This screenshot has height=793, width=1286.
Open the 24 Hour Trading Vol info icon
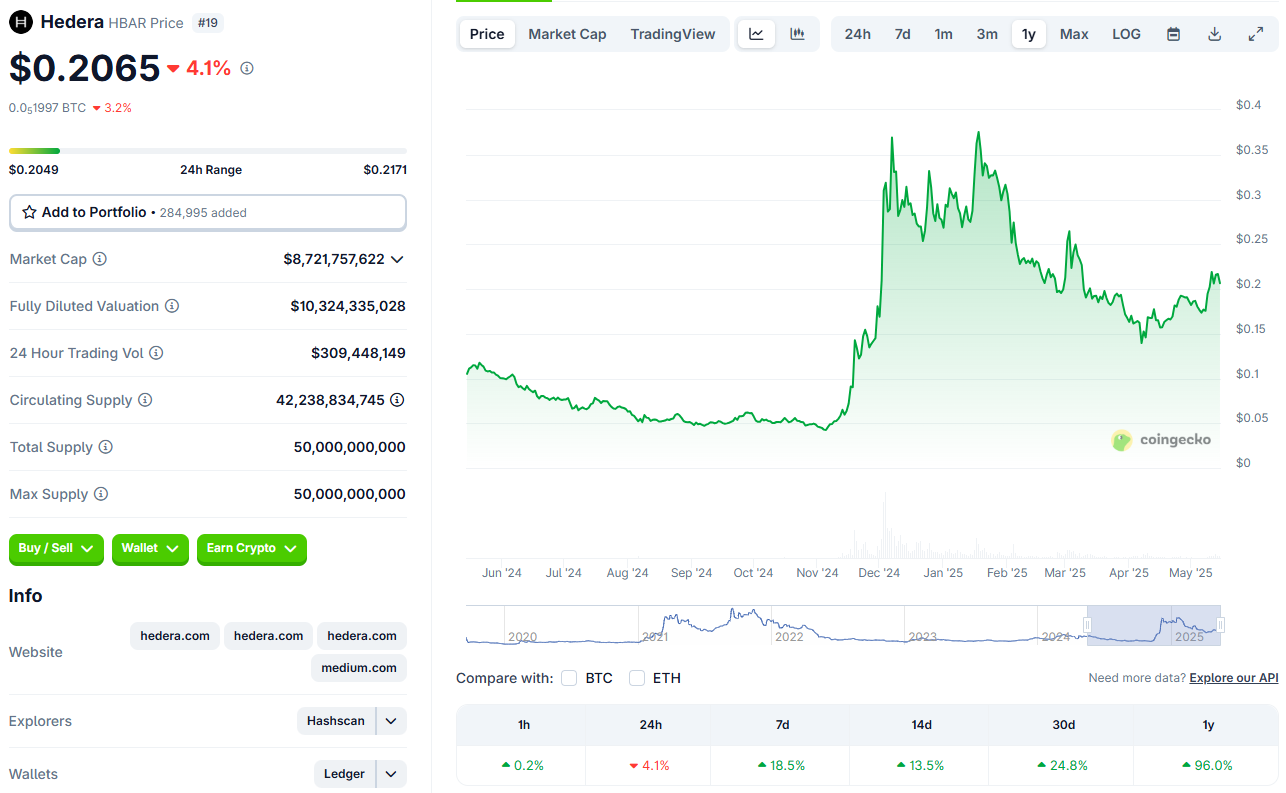coord(156,353)
